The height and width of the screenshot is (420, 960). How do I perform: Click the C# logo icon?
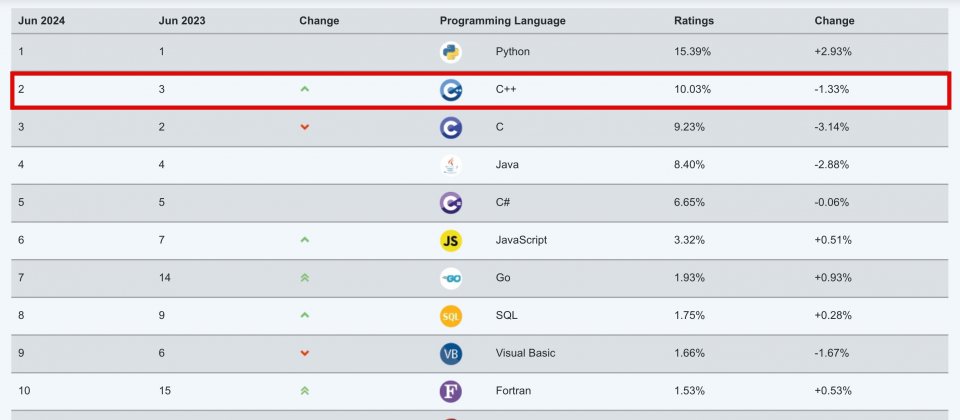tap(451, 203)
